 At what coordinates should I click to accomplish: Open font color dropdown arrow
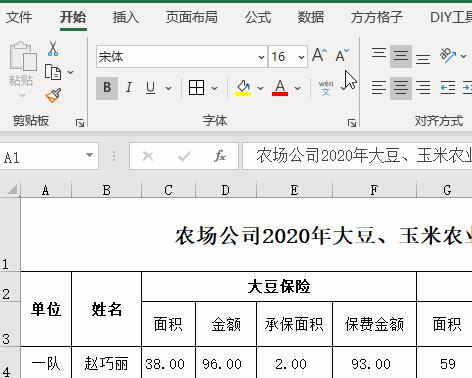pyautogui.click(x=298, y=88)
